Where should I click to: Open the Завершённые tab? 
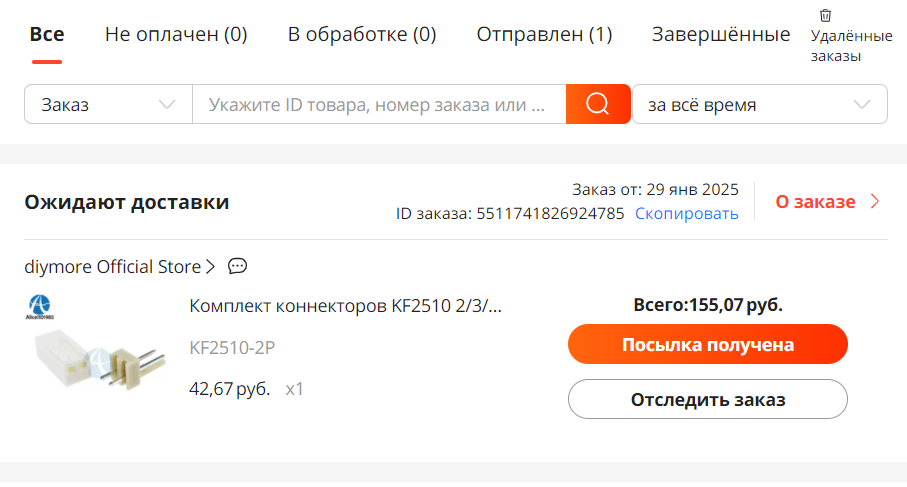721,34
